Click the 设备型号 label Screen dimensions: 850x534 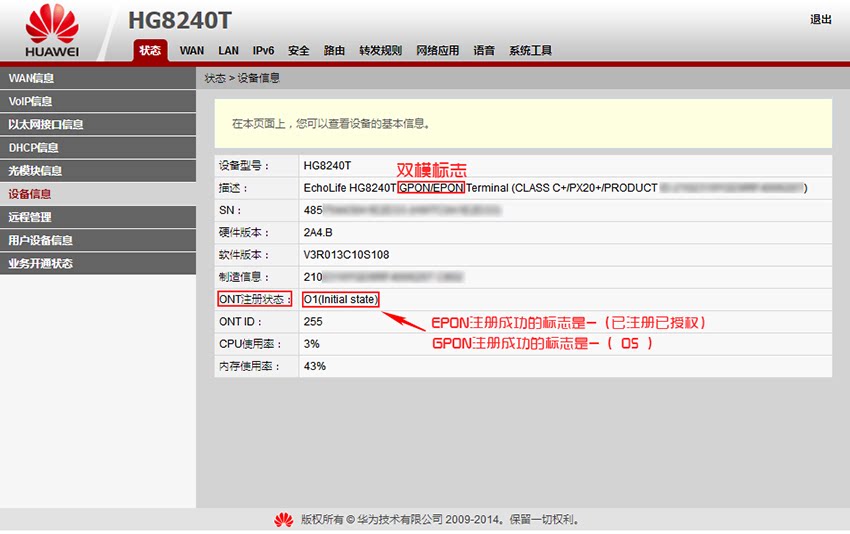click(x=244, y=166)
